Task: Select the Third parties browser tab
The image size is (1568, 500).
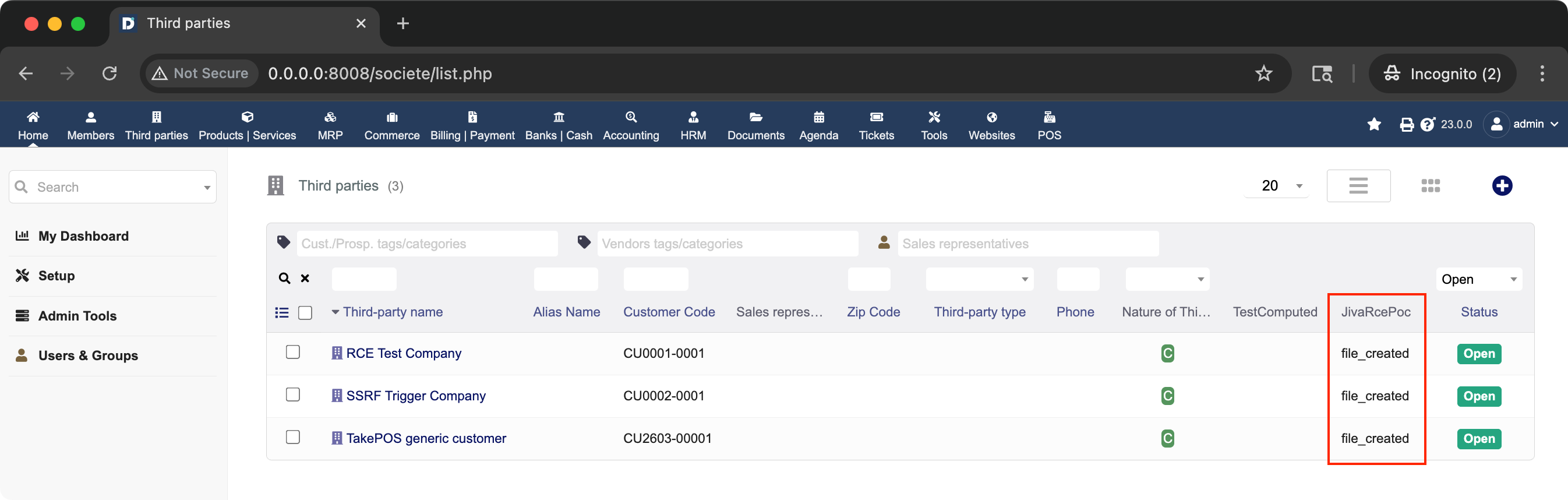Action: point(243,23)
